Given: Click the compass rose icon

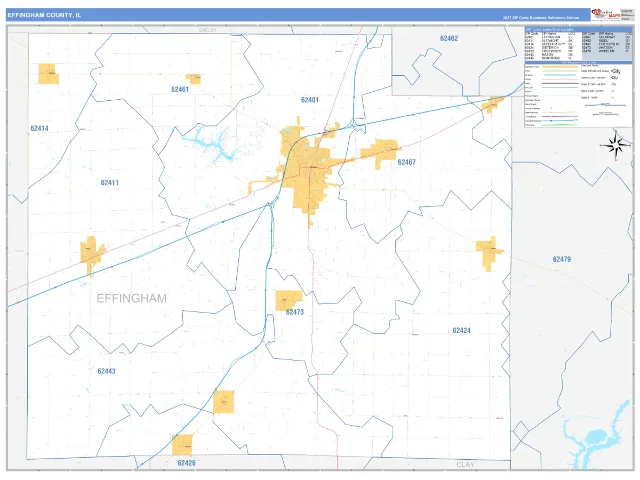Looking at the screenshot, I should [616, 145].
